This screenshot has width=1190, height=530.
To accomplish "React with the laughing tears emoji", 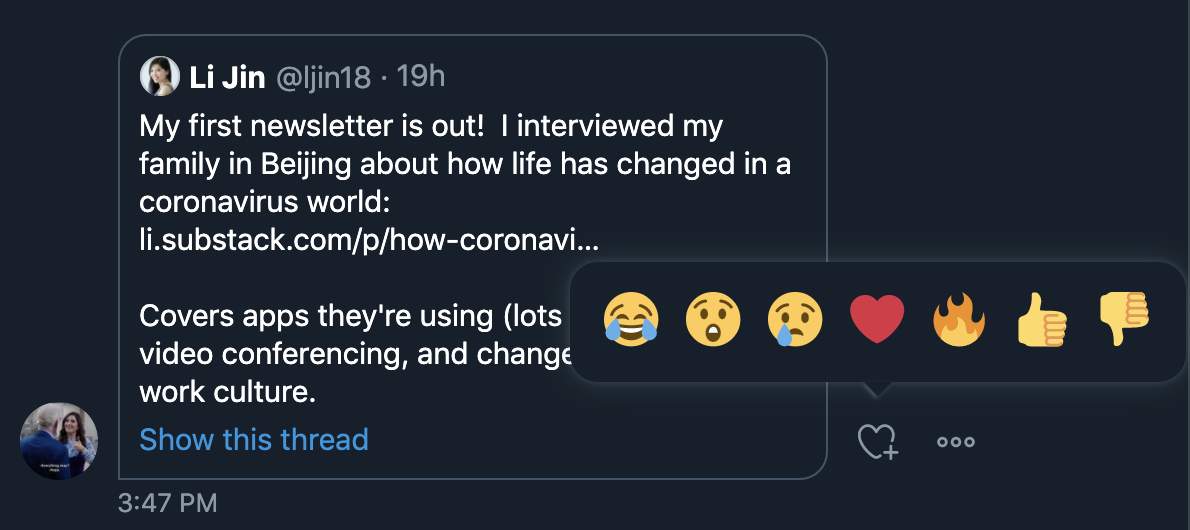I will tap(631, 320).
